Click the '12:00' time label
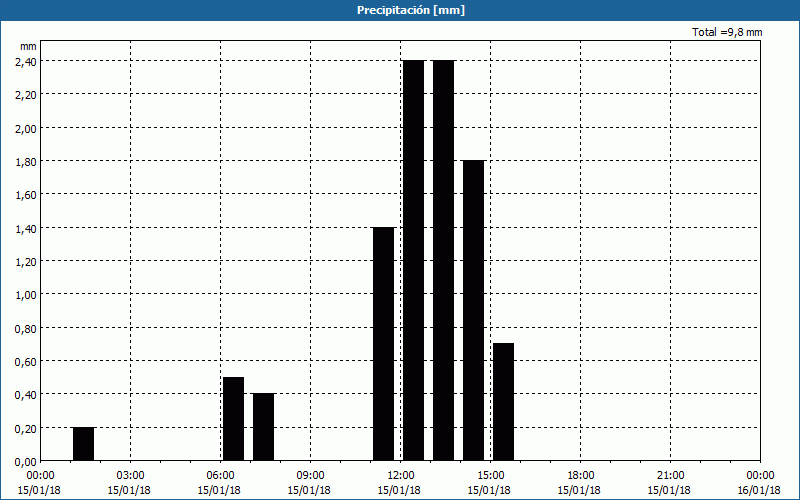 [400, 476]
